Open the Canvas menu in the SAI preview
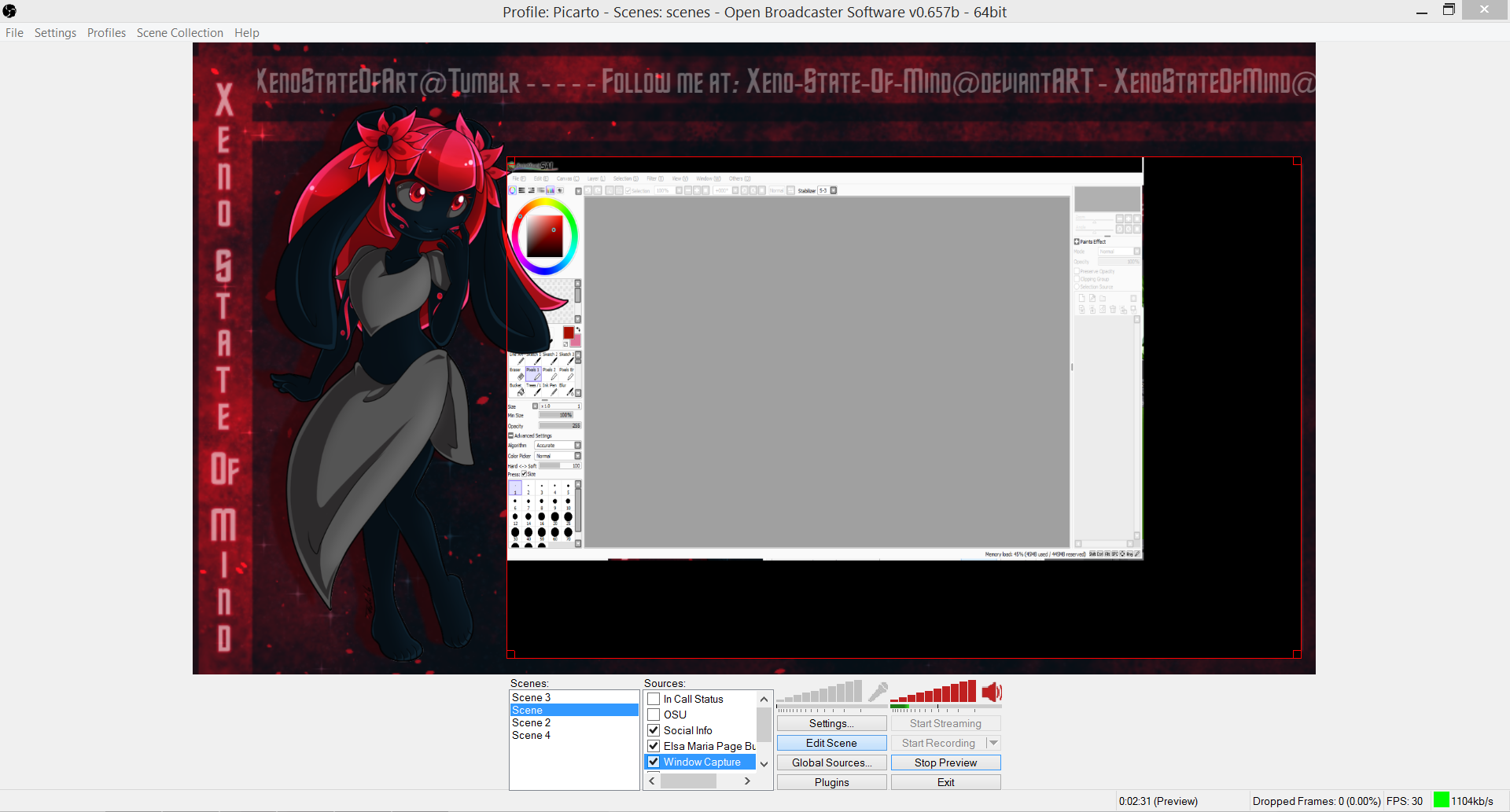The height and width of the screenshot is (812, 1510). click(x=568, y=178)
